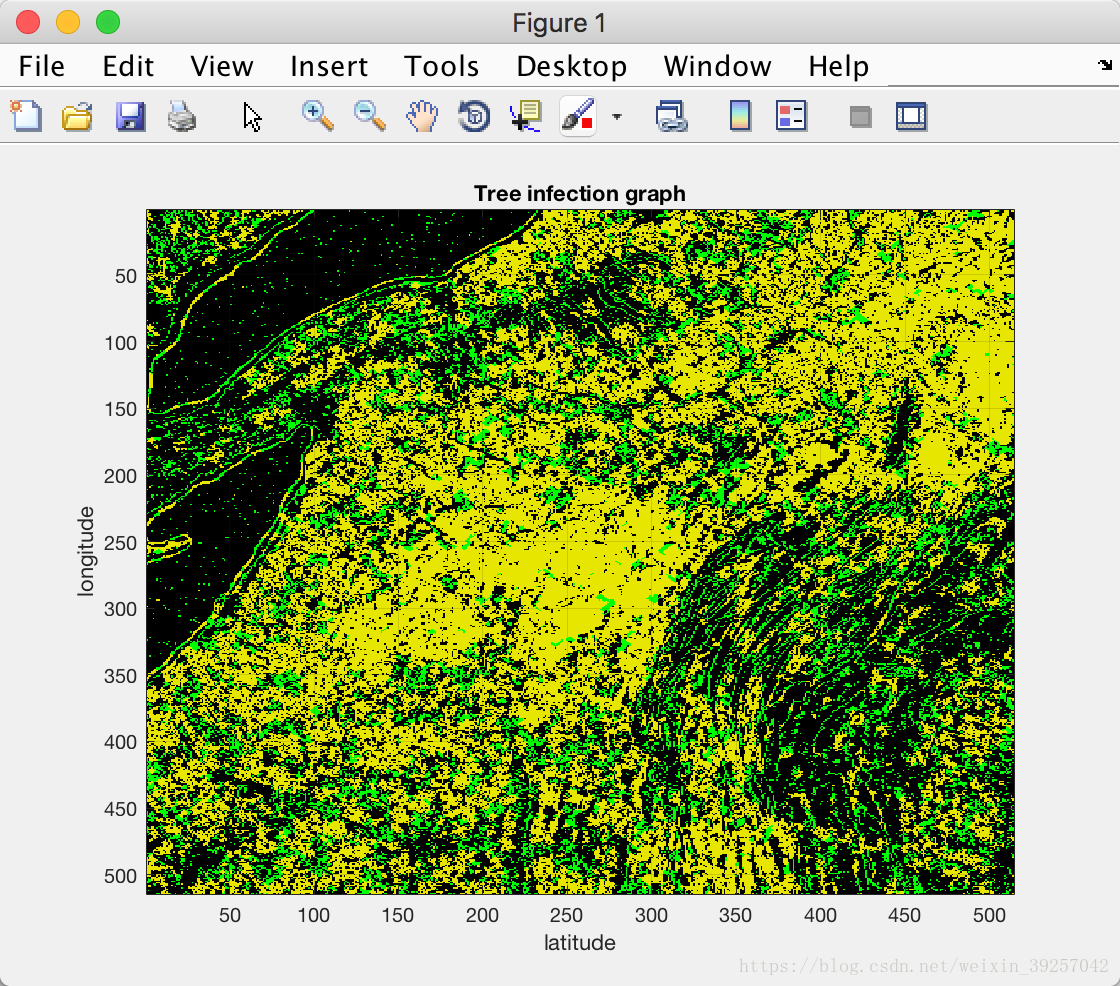This screenshot has height=986, width=1120.
Task: Open the brush color dropdown arrow
Action: tap(616, 116)
